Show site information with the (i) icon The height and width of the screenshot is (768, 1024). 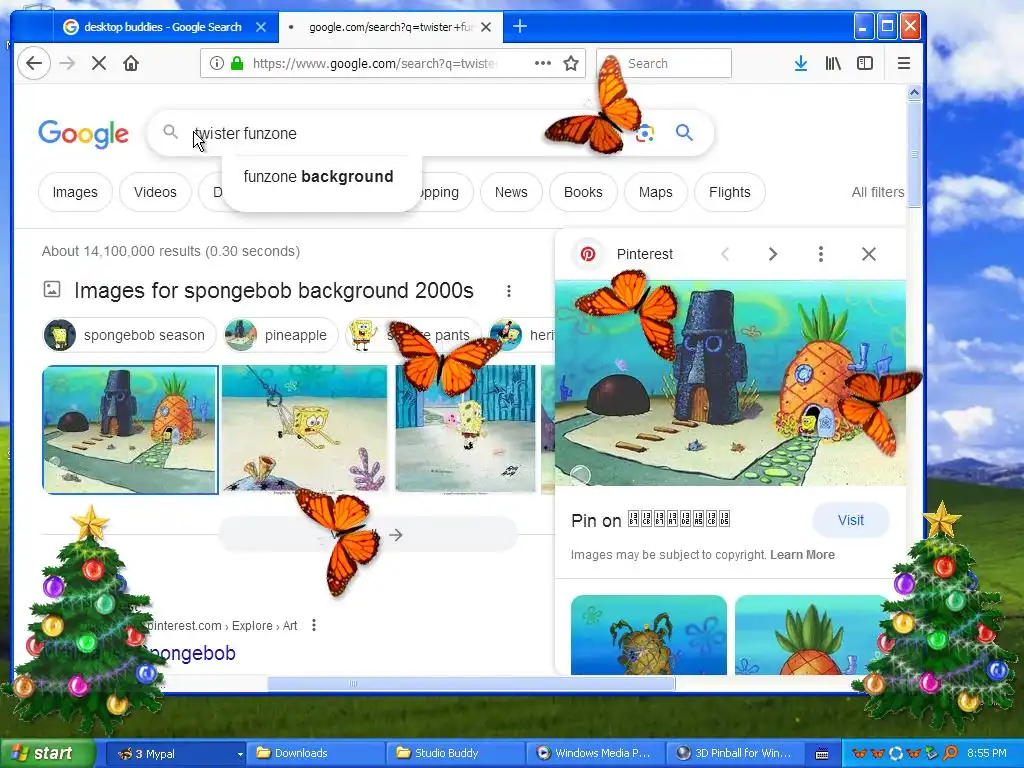tap(217, 63)
